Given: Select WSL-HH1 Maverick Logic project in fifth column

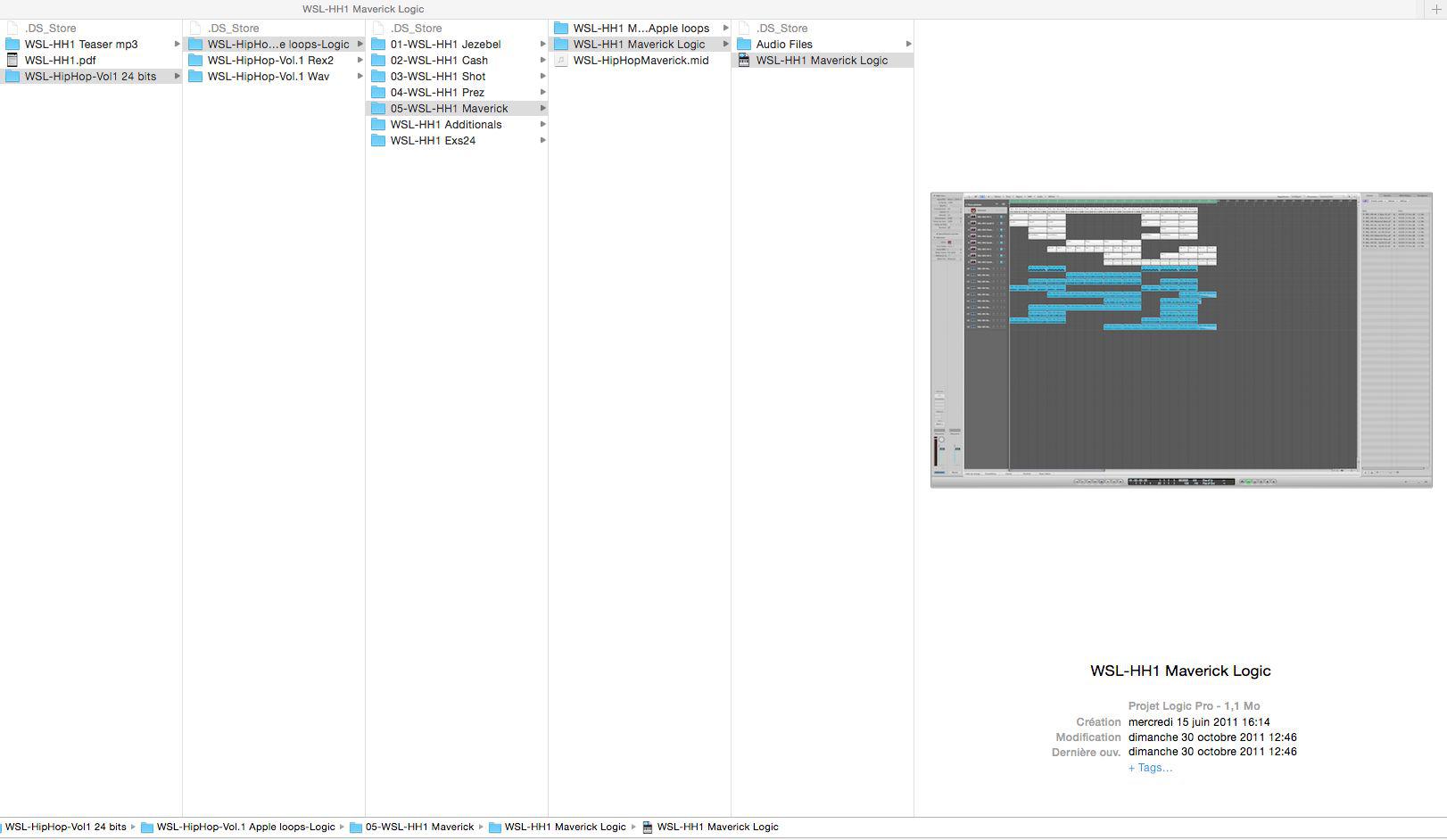Looking at the screenshot, I should [x=823, y=60].
